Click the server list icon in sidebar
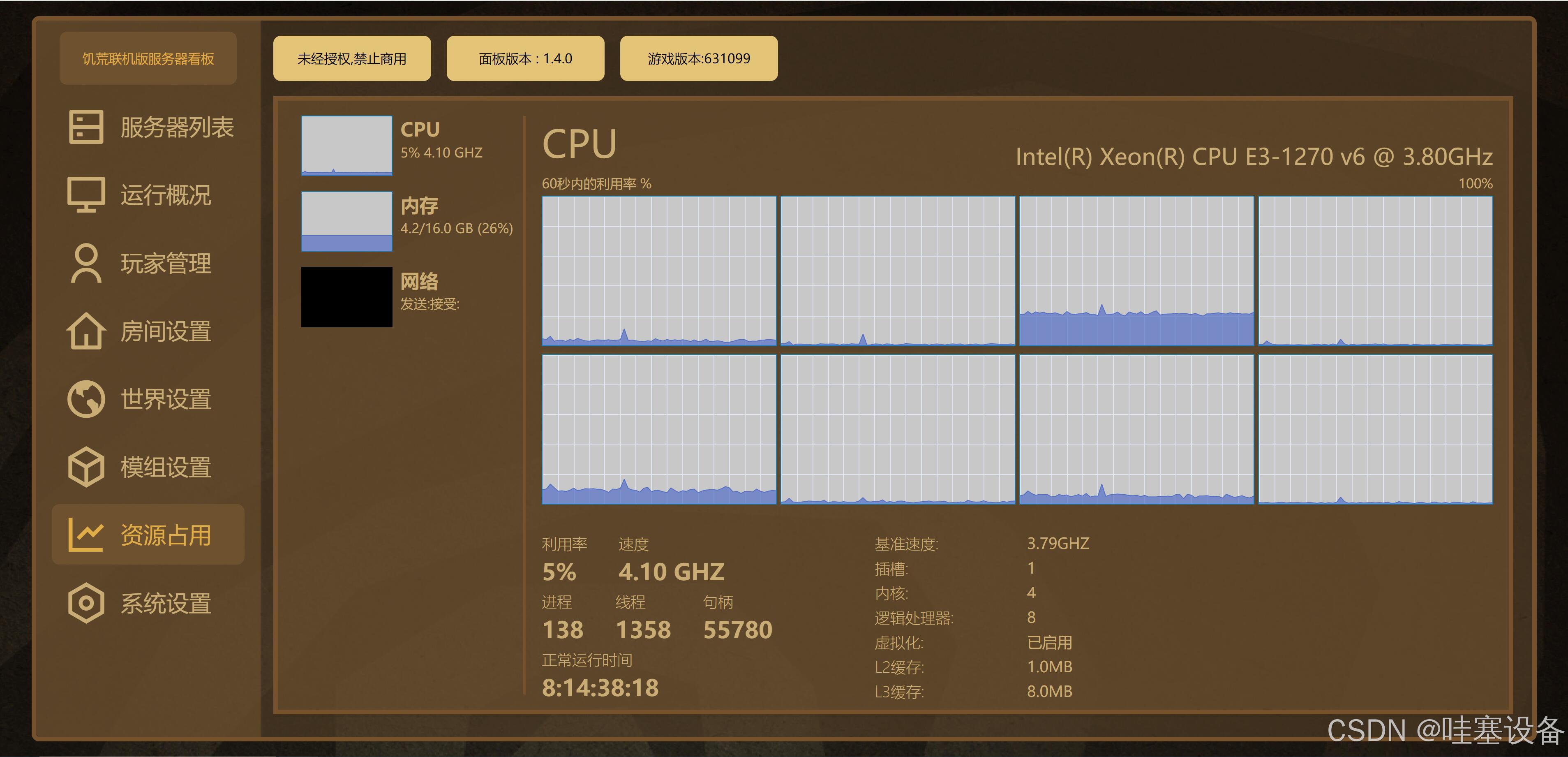This screenshot has height=757, width=1568. (x=86, y=127)
